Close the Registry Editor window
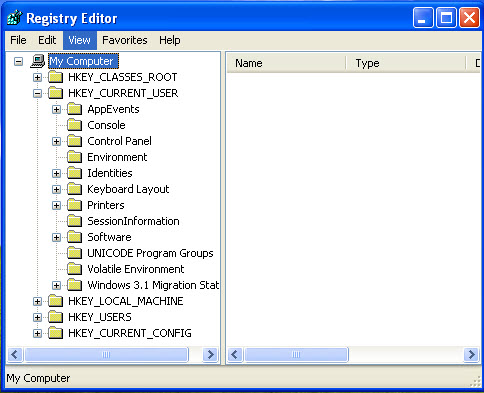This screenshot has width=484, height=393. pos(469,17)
